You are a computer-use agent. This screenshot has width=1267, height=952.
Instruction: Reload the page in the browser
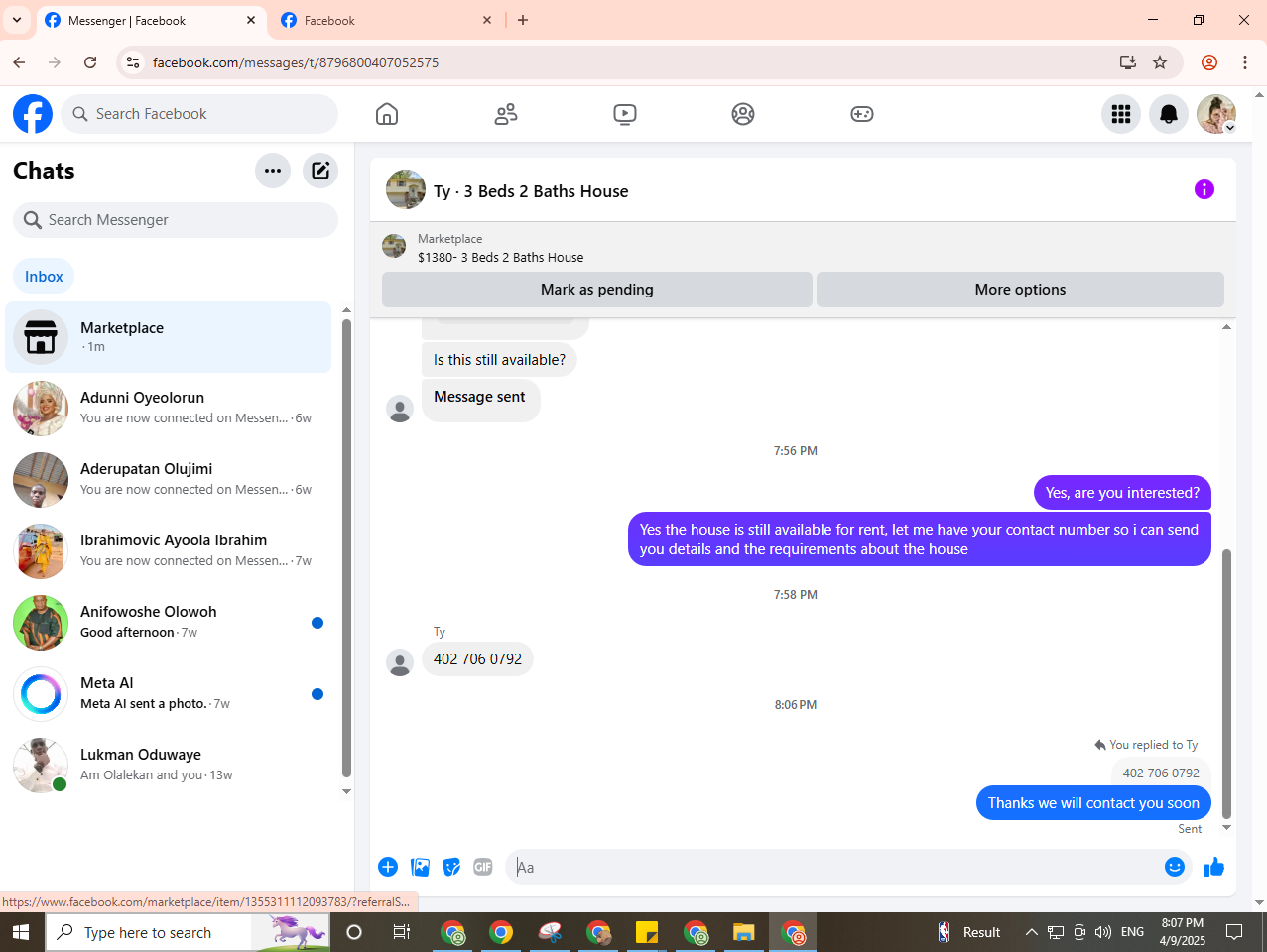pyautogui.click(x=90, y=62)
